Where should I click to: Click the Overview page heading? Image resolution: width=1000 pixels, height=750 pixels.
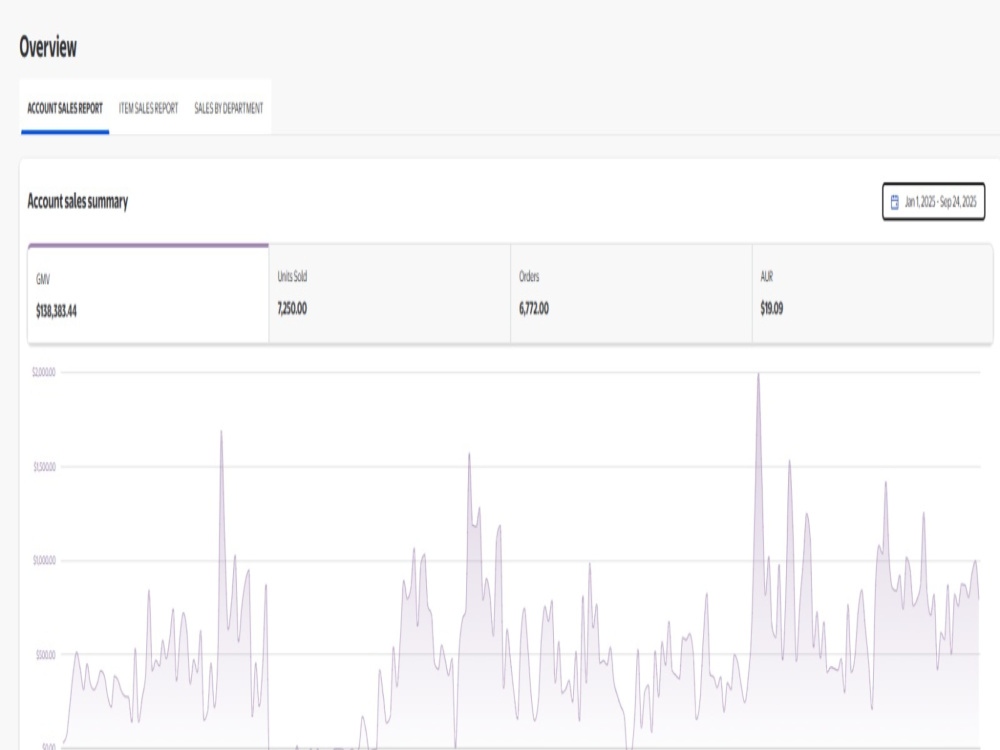point(48,47)
